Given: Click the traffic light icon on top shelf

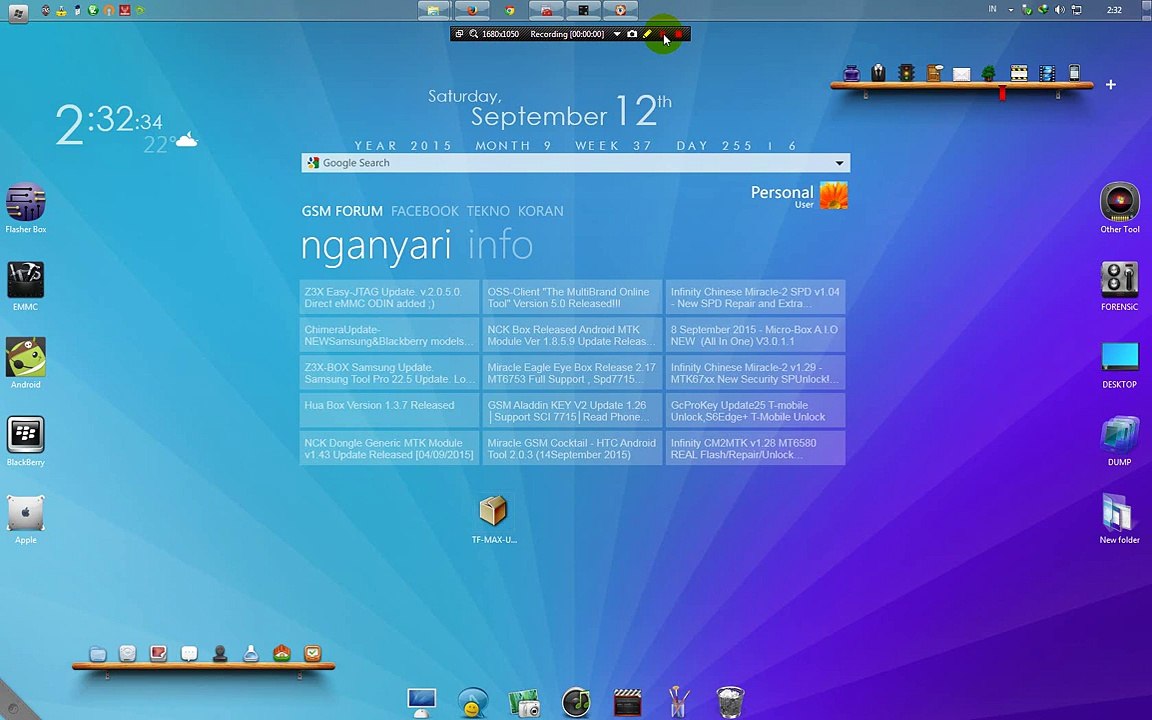Looking at the screenshot, I should (907, 73).
